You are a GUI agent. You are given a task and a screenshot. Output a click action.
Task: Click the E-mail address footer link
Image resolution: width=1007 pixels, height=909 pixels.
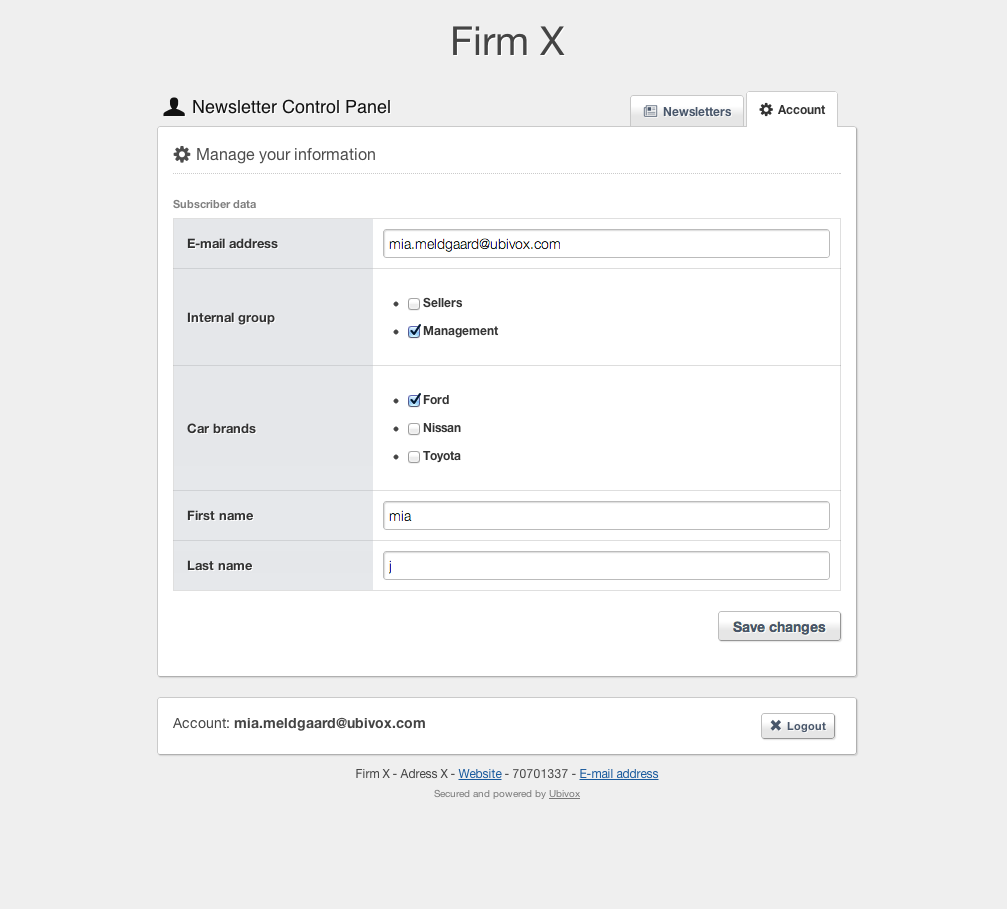(618, 773)
